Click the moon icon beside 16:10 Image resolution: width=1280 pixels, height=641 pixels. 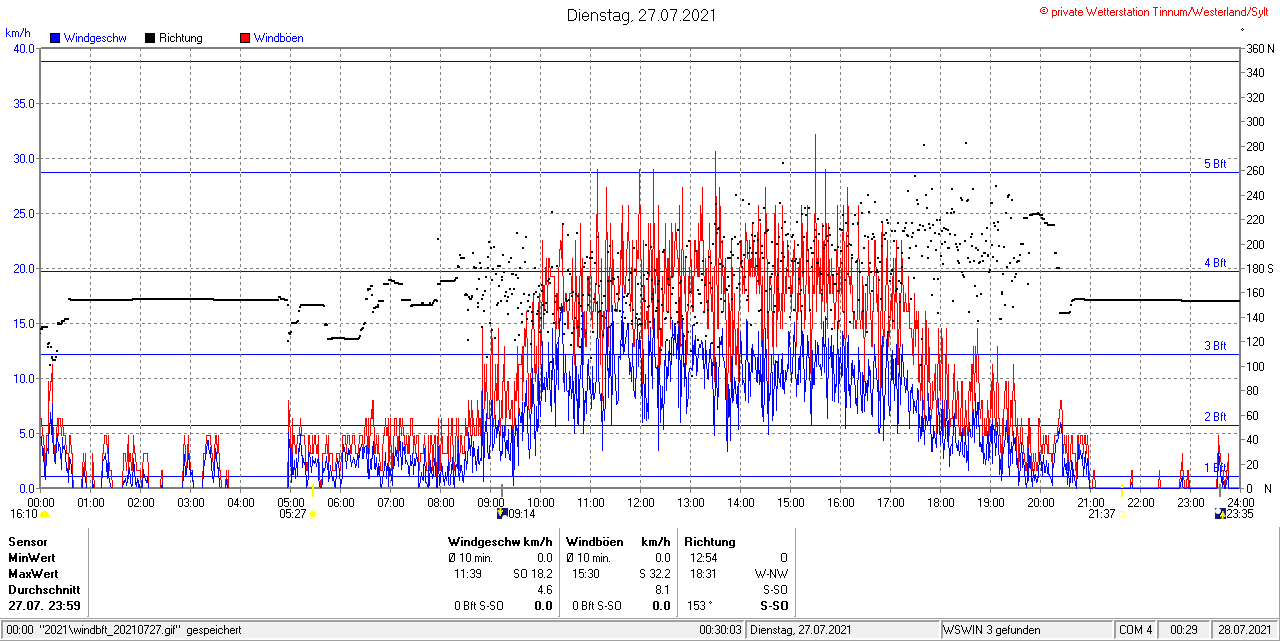(x=44, y=514)
